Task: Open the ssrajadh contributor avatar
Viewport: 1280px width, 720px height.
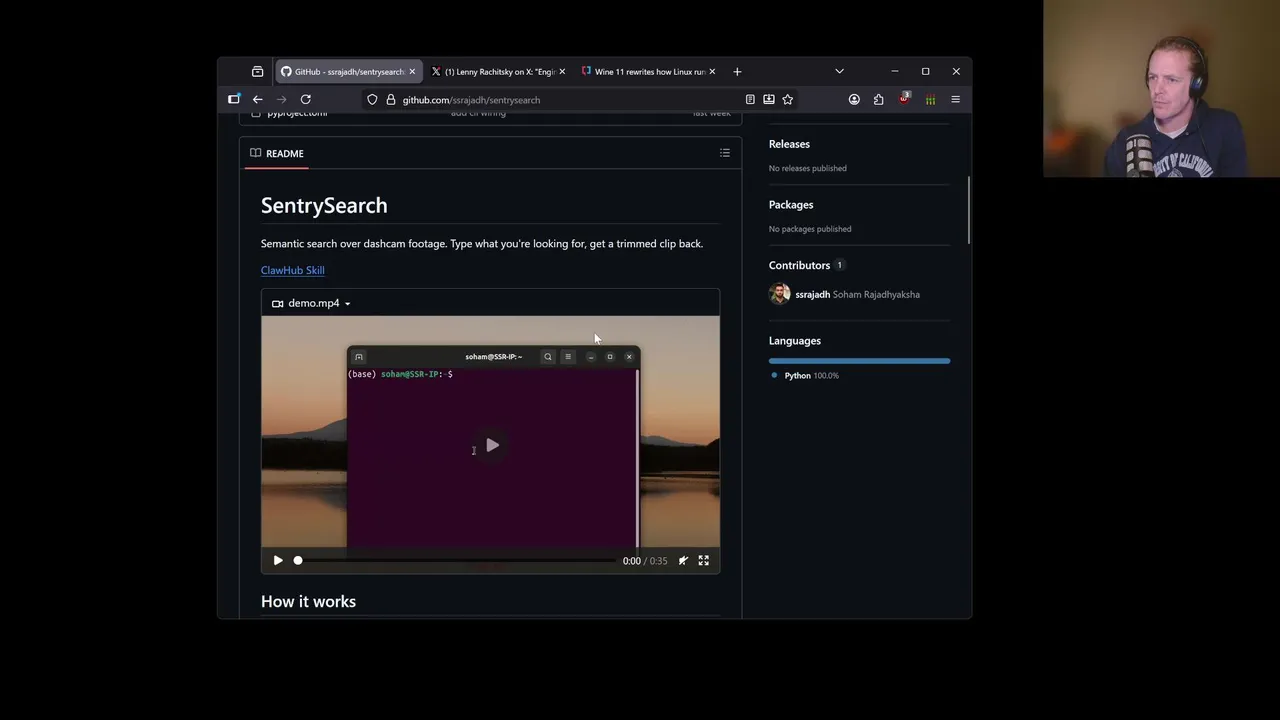Action: (779, 294)
